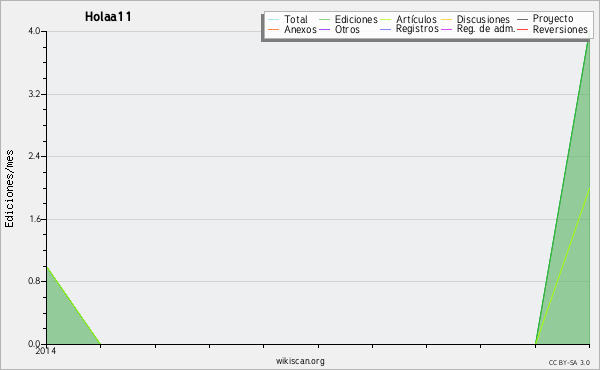Image resolution: width=600 pixels, height=370 pixels.
Task: Click the light blue Total legend line swatch
Action: coord(274,19)
